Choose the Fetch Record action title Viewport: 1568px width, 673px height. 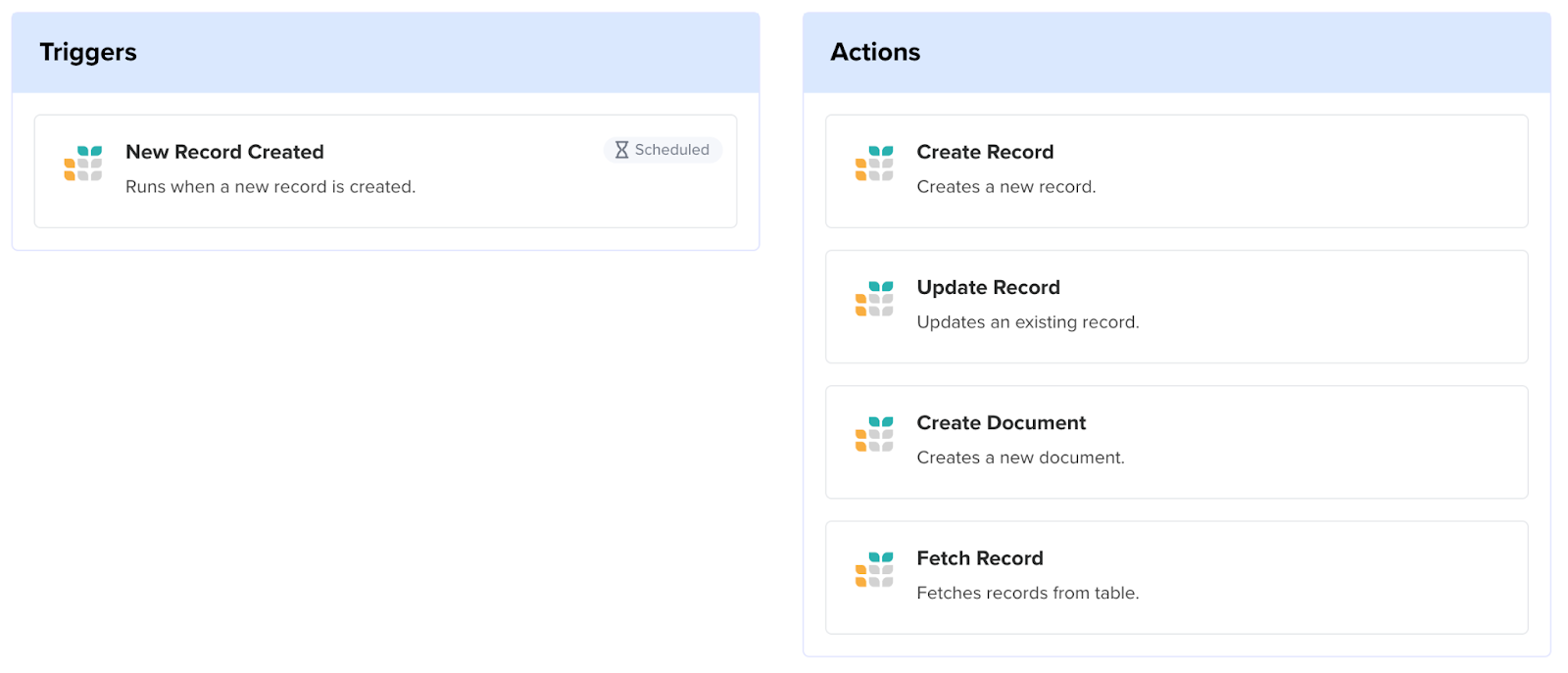click(980, 558)
